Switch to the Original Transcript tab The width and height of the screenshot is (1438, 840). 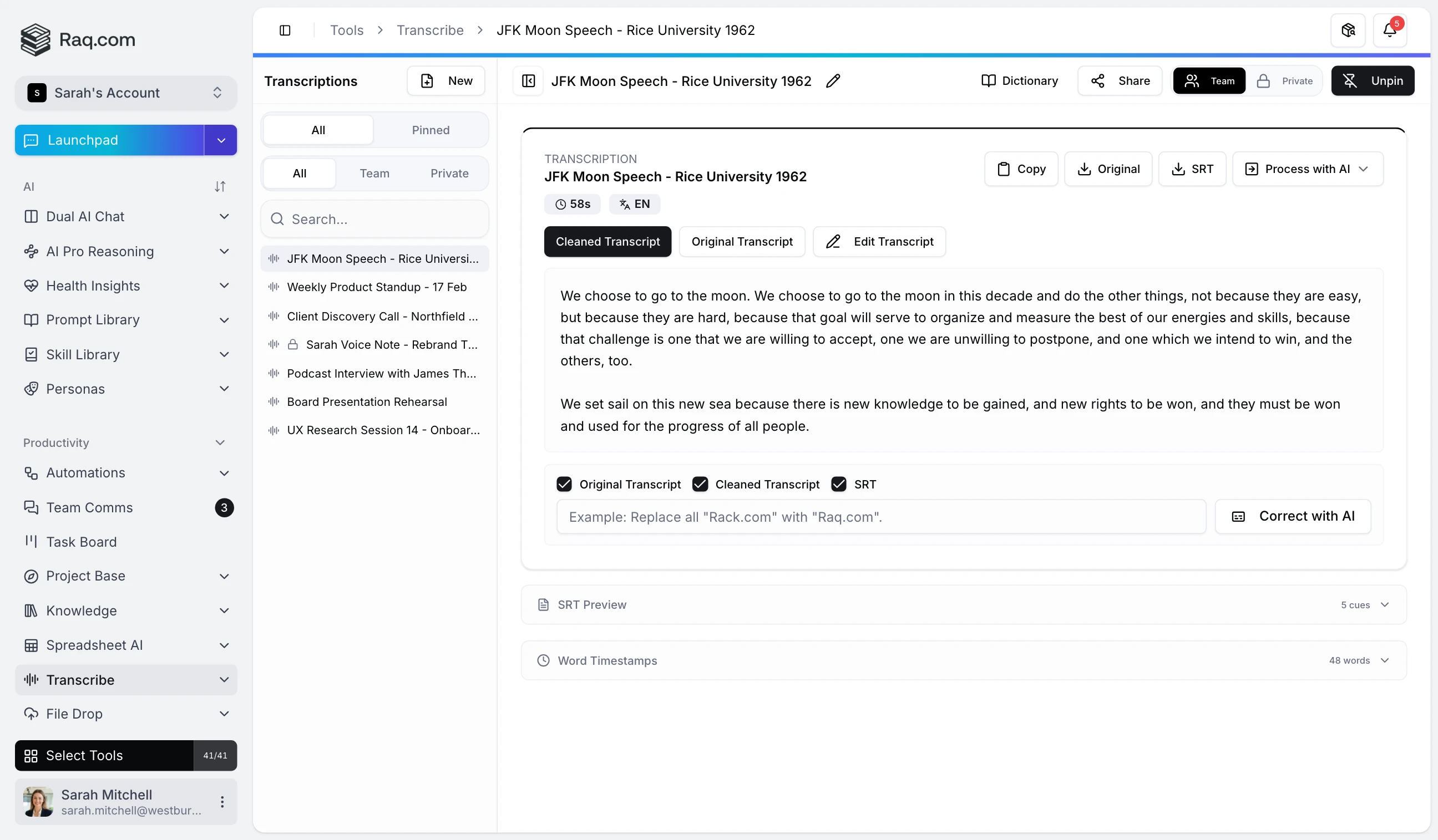tap(742, 241)
